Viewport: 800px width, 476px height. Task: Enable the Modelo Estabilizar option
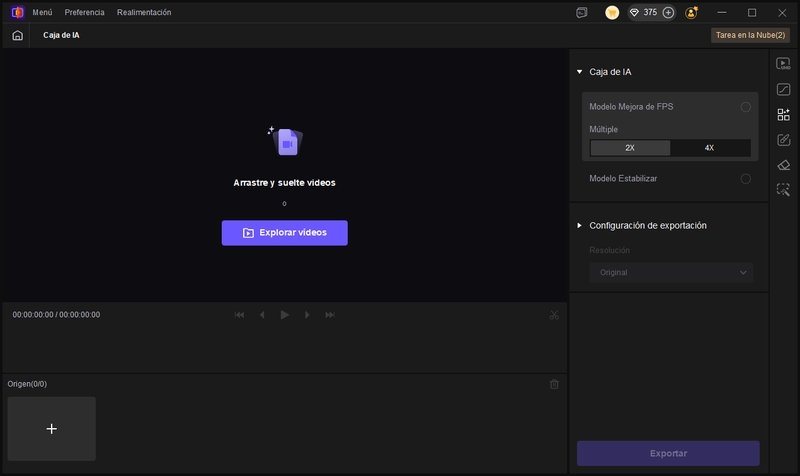[745, 179]
